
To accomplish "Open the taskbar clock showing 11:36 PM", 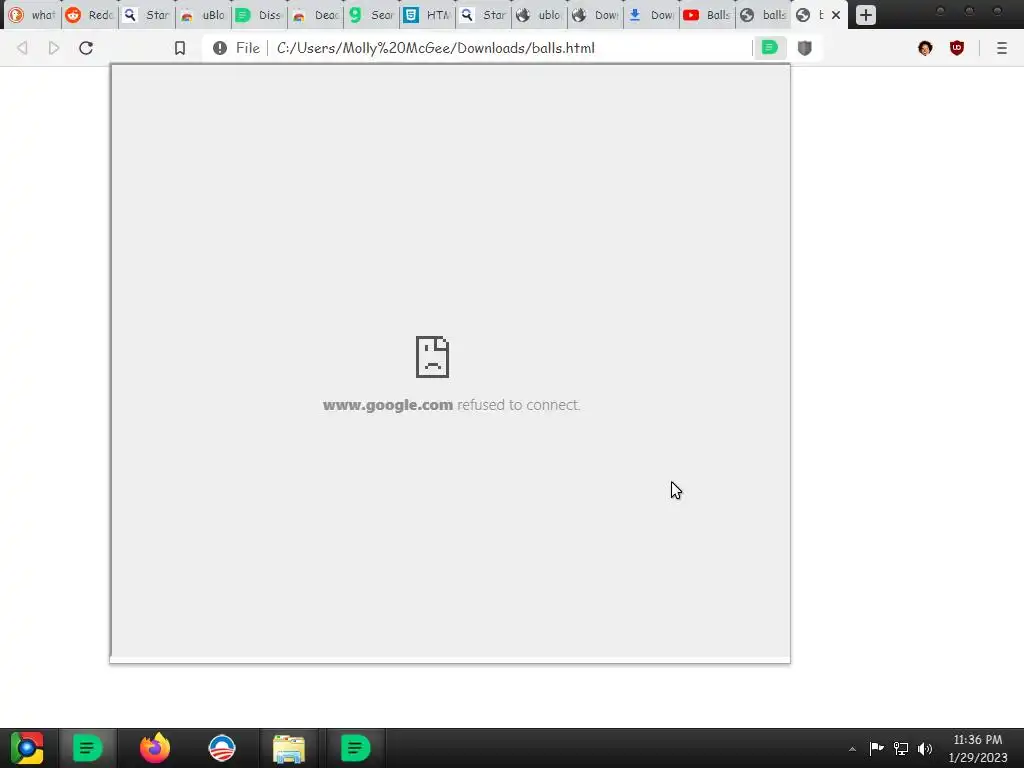I will click(978, 748).
